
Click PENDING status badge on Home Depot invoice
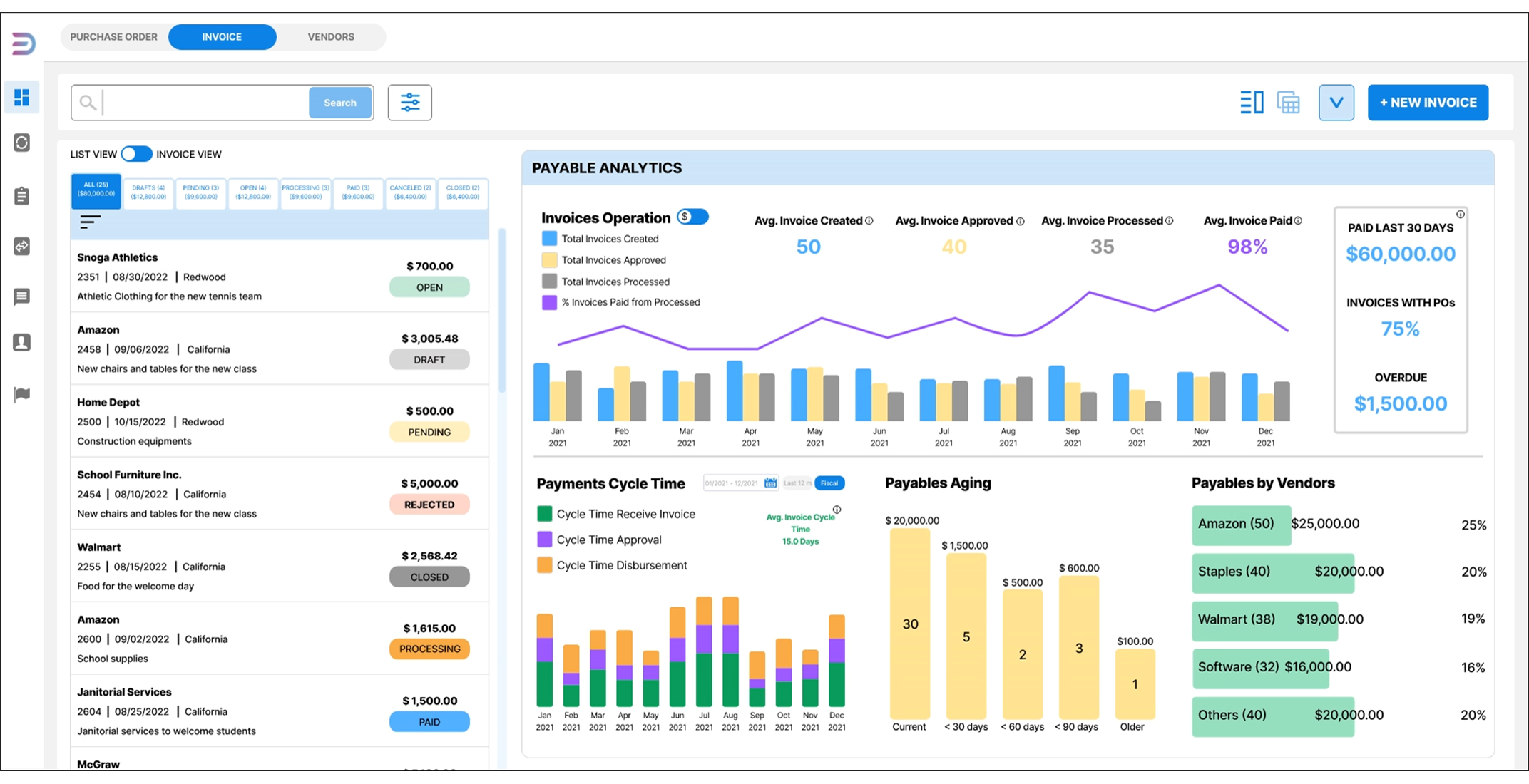tap(429, 432)
